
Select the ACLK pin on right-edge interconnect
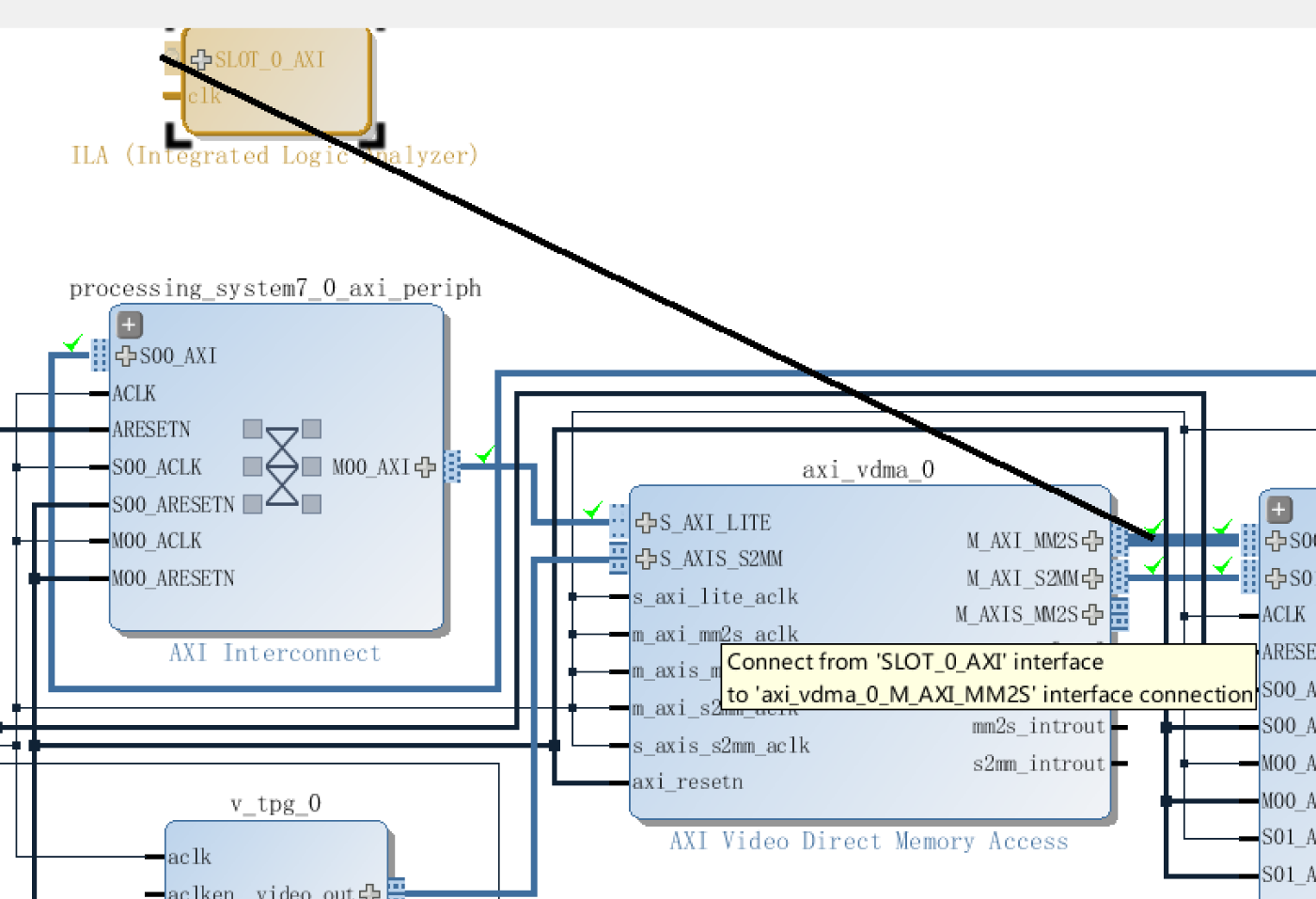[x=1284, y=615]
